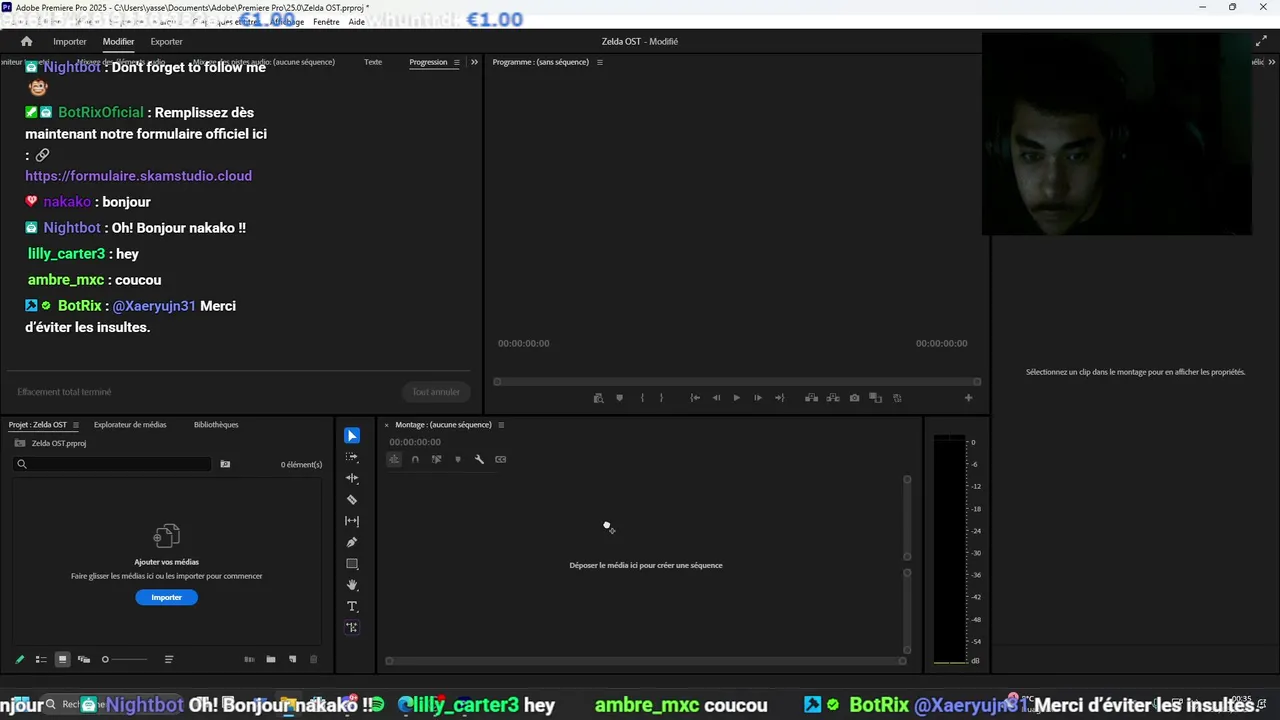Toggle timeline add marker shield
This screenshot has height=720, width=1280.
pos(458,459)
